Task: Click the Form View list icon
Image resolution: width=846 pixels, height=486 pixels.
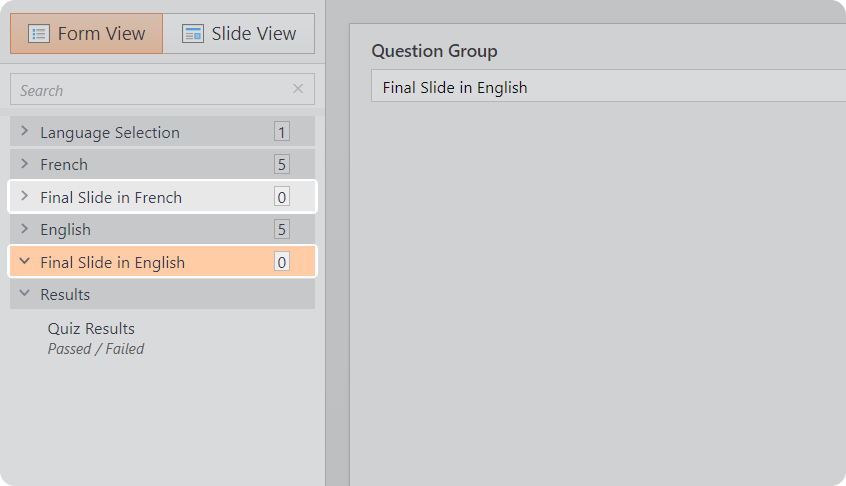Action: click(x=39, y=34)
